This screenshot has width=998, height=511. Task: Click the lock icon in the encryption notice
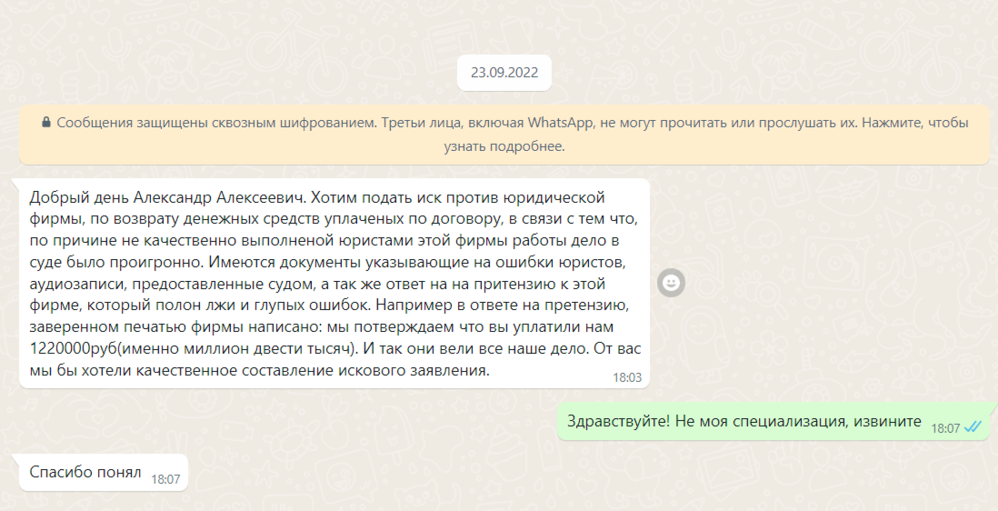[x=46, y=123]
